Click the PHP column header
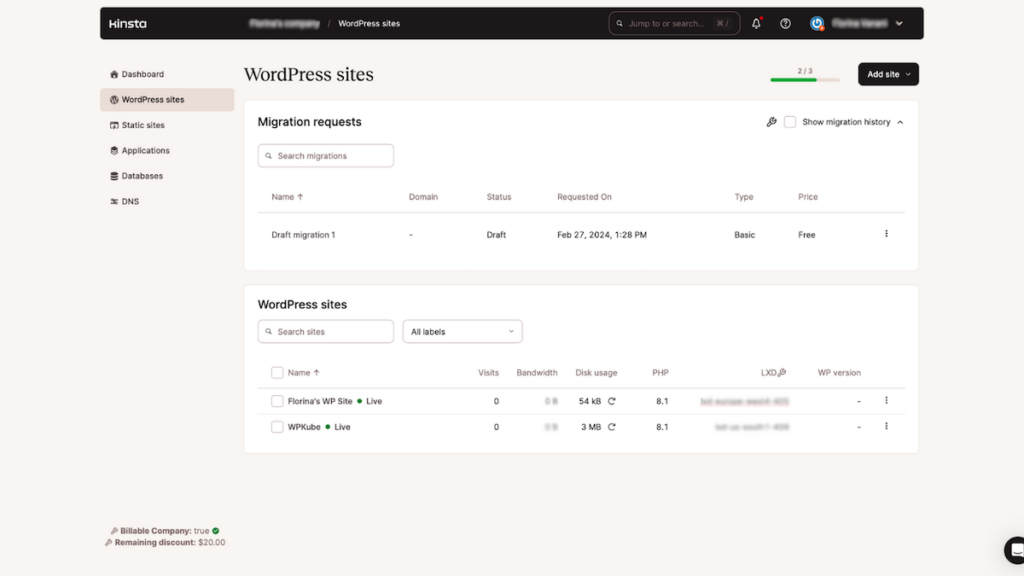 click(660, 373)
